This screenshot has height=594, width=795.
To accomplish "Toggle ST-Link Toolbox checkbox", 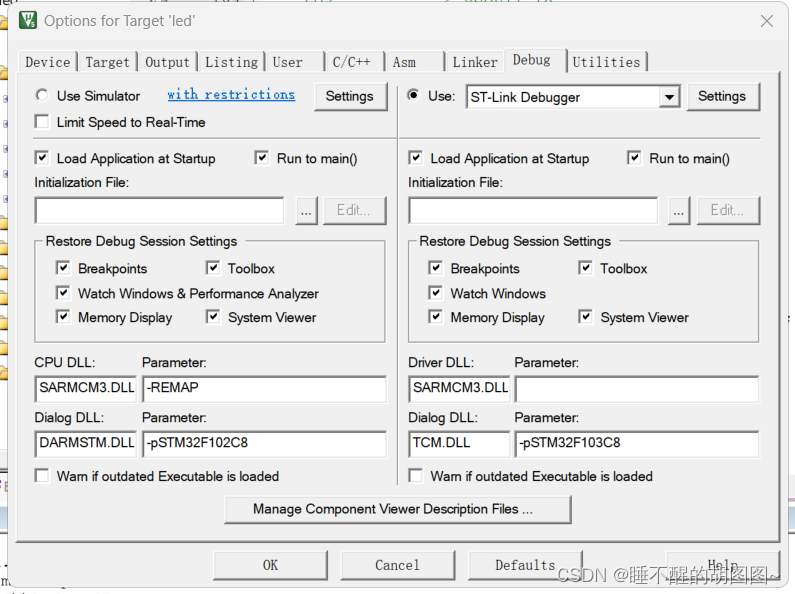I will point(585,268).
